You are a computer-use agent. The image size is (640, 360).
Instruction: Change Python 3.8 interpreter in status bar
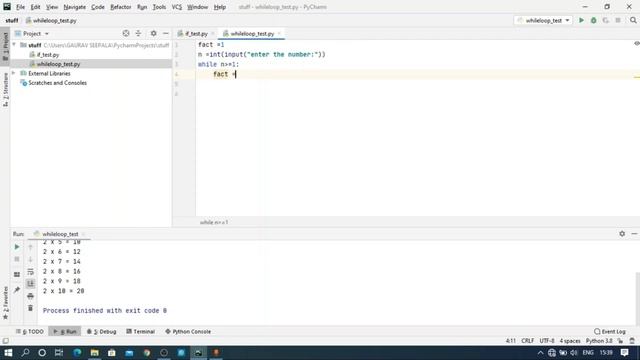click(x=599, y=341)
